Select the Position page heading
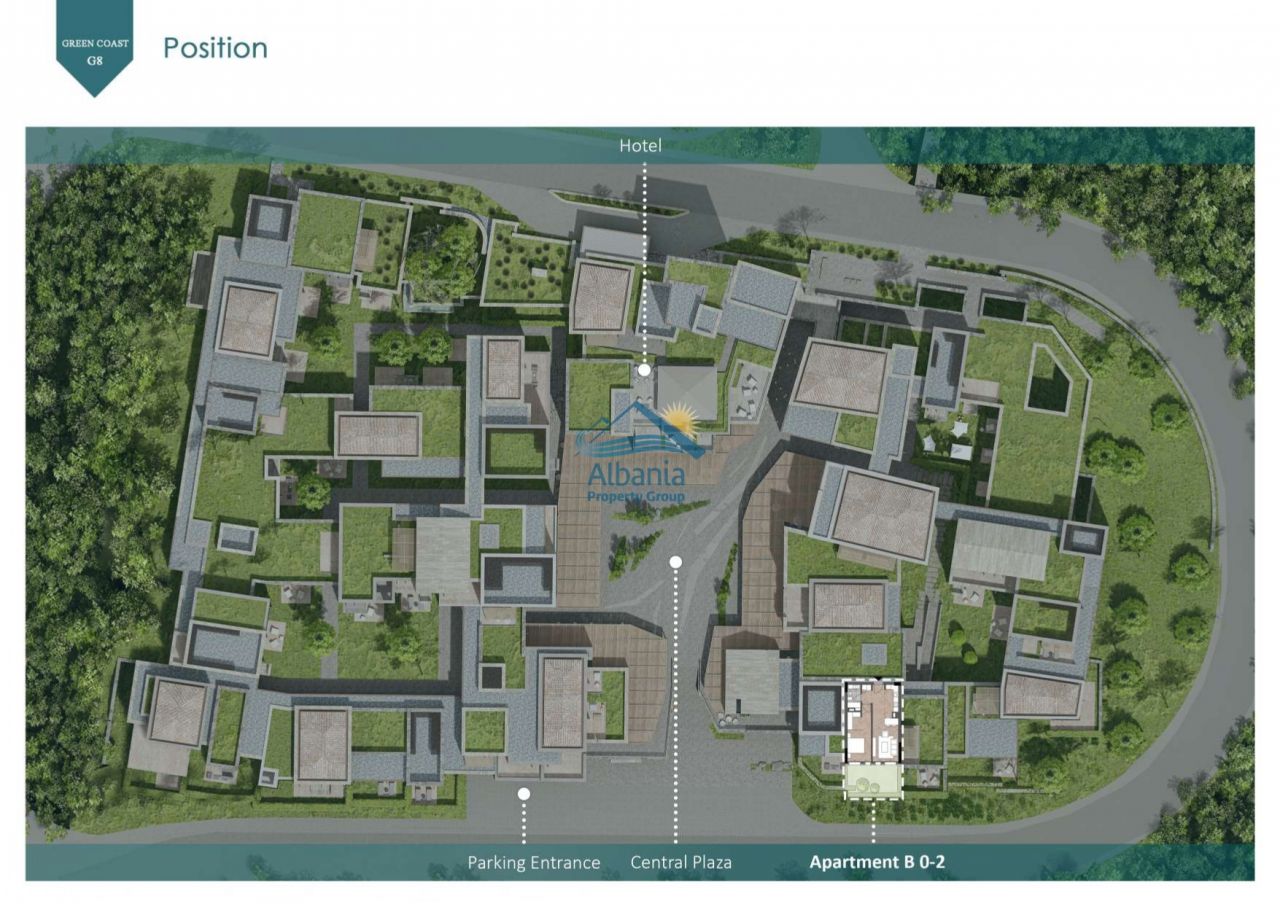This screenshot has height=904, width=1280. pyautogui.click(x=215, y=48)
